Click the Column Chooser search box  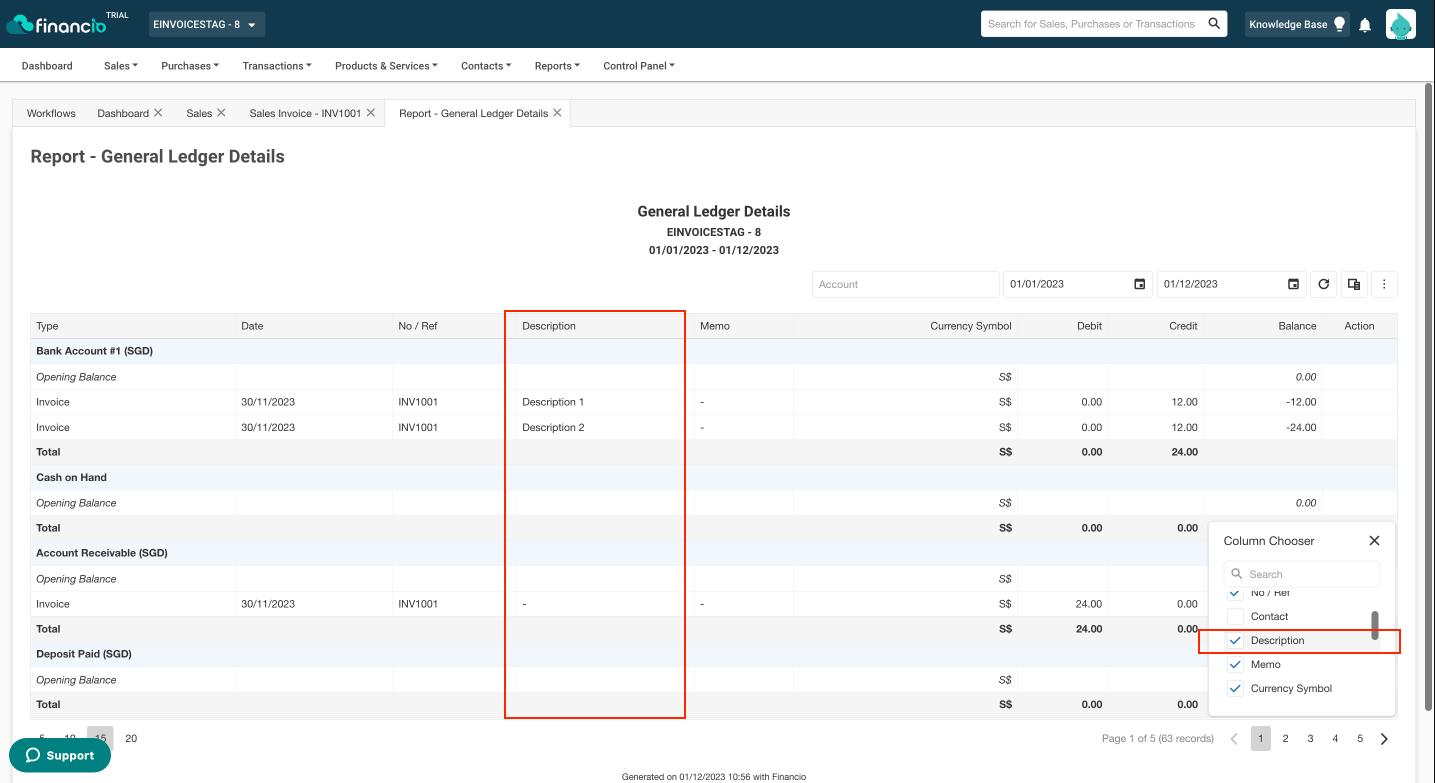(1302, 574)
